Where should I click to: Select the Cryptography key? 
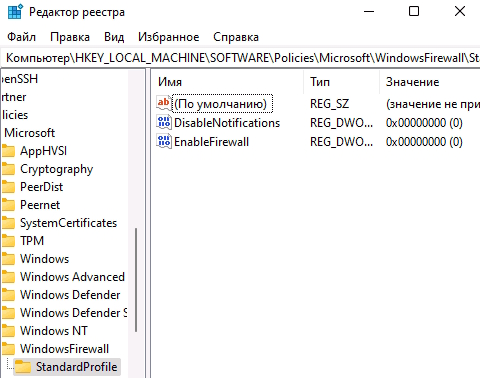coord(56,169)
